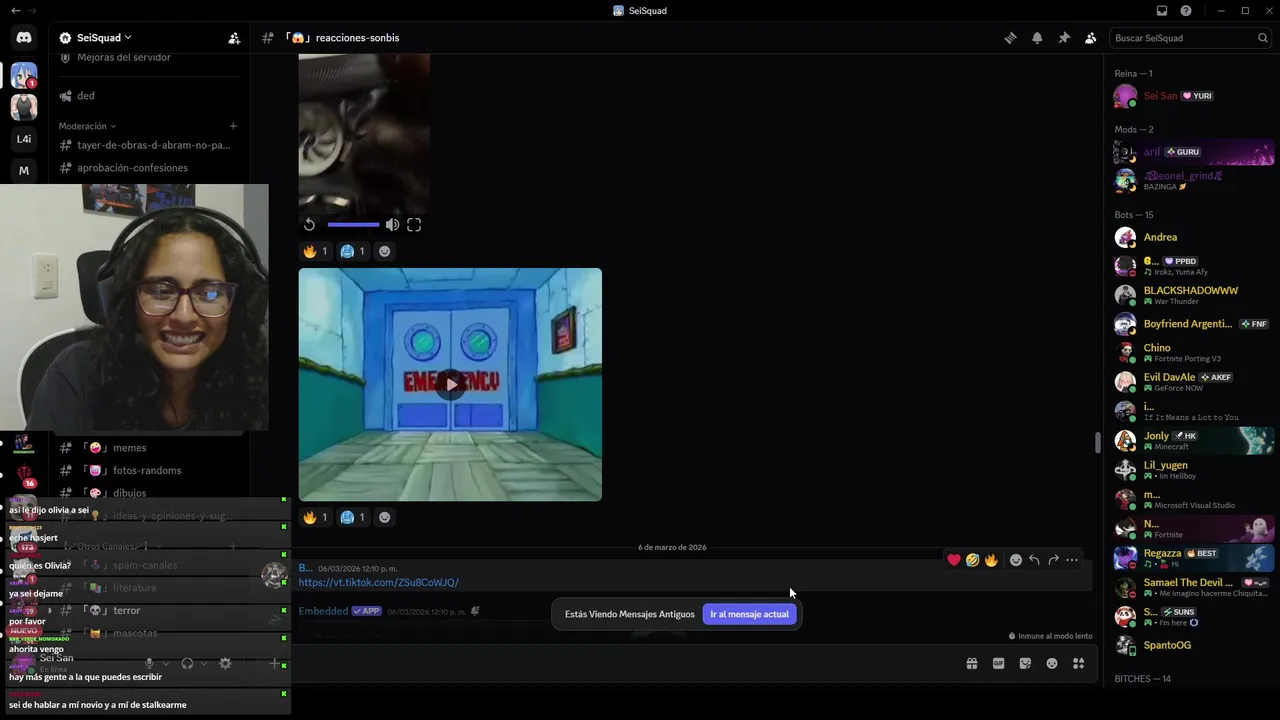Click the chat scrollbar thumb
The image size is (1280, 720).
[1097, 442]
